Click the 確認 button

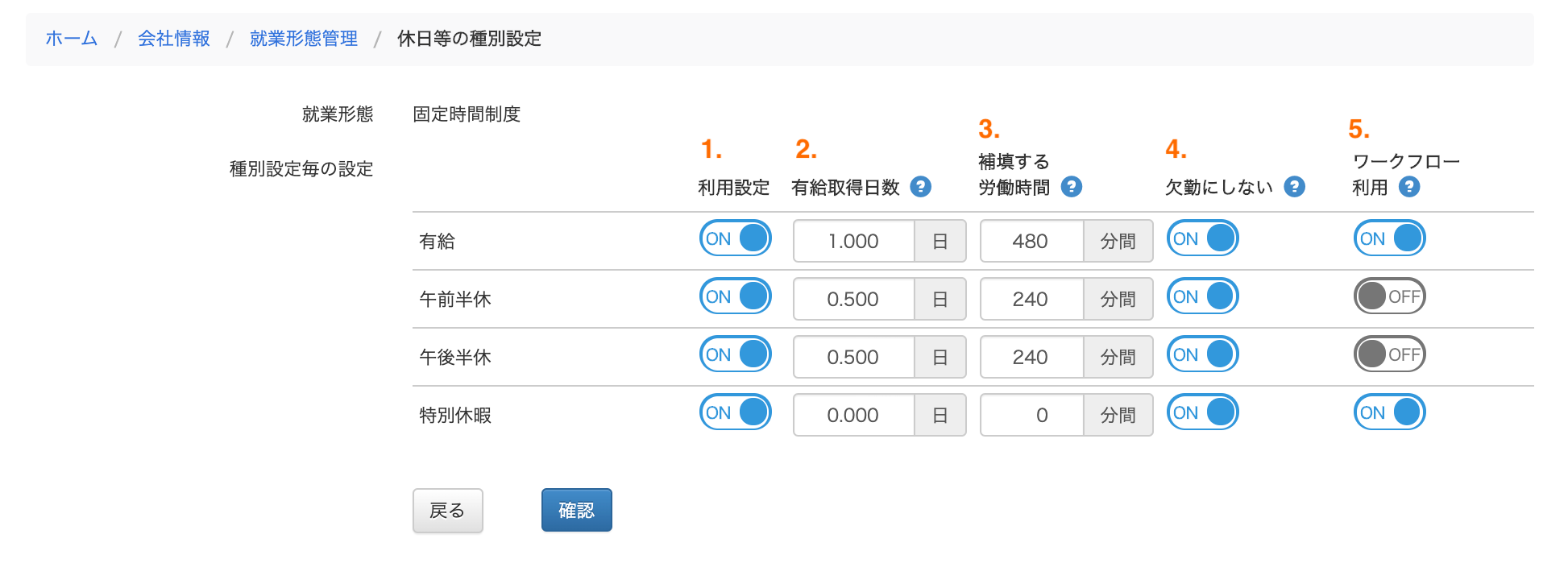tap(577, 510)
